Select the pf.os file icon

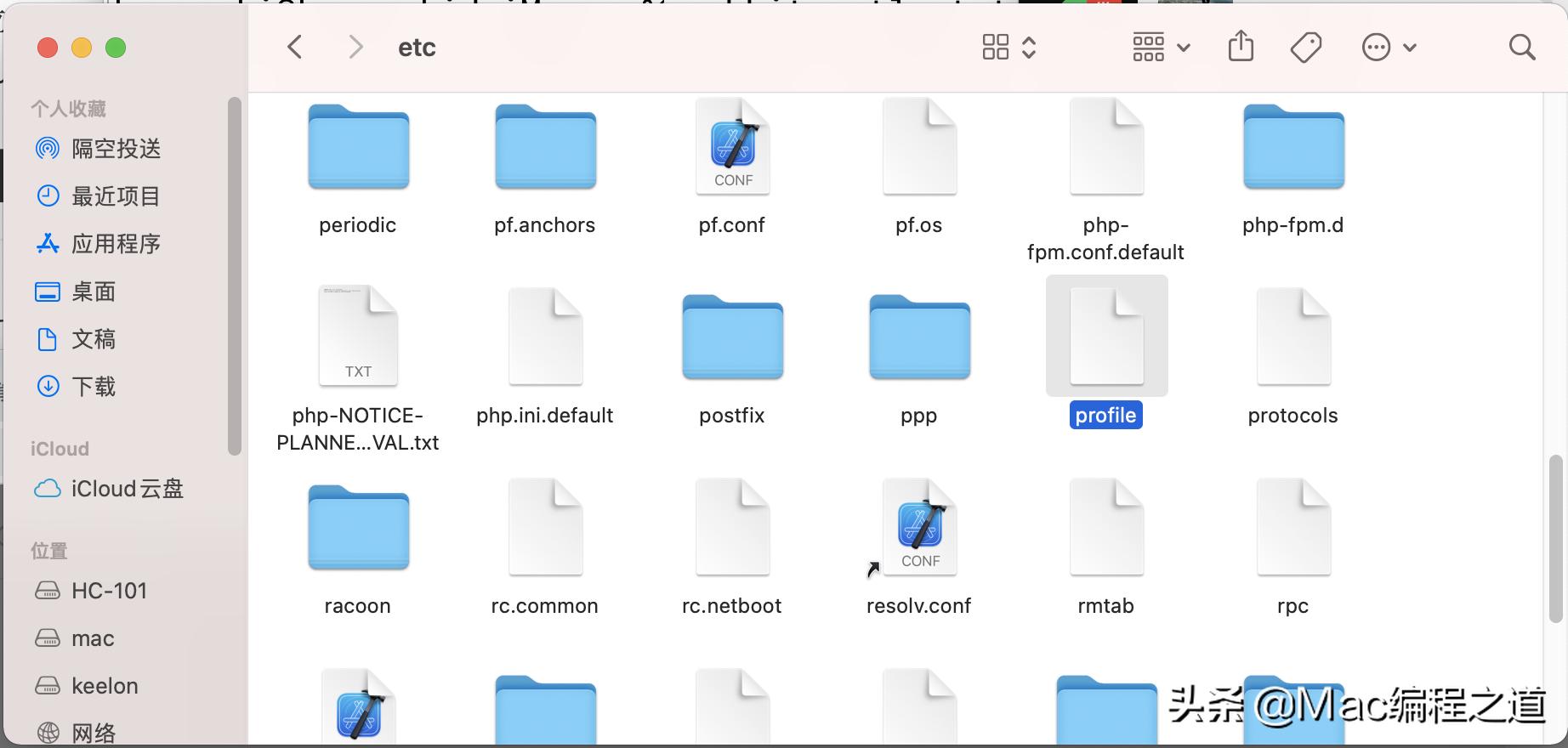click(919, 146)
